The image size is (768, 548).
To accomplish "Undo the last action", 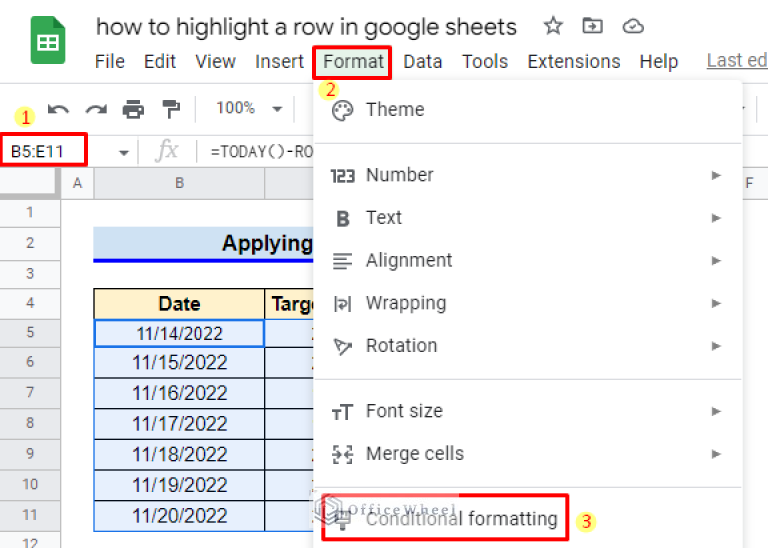I will 59,108.
